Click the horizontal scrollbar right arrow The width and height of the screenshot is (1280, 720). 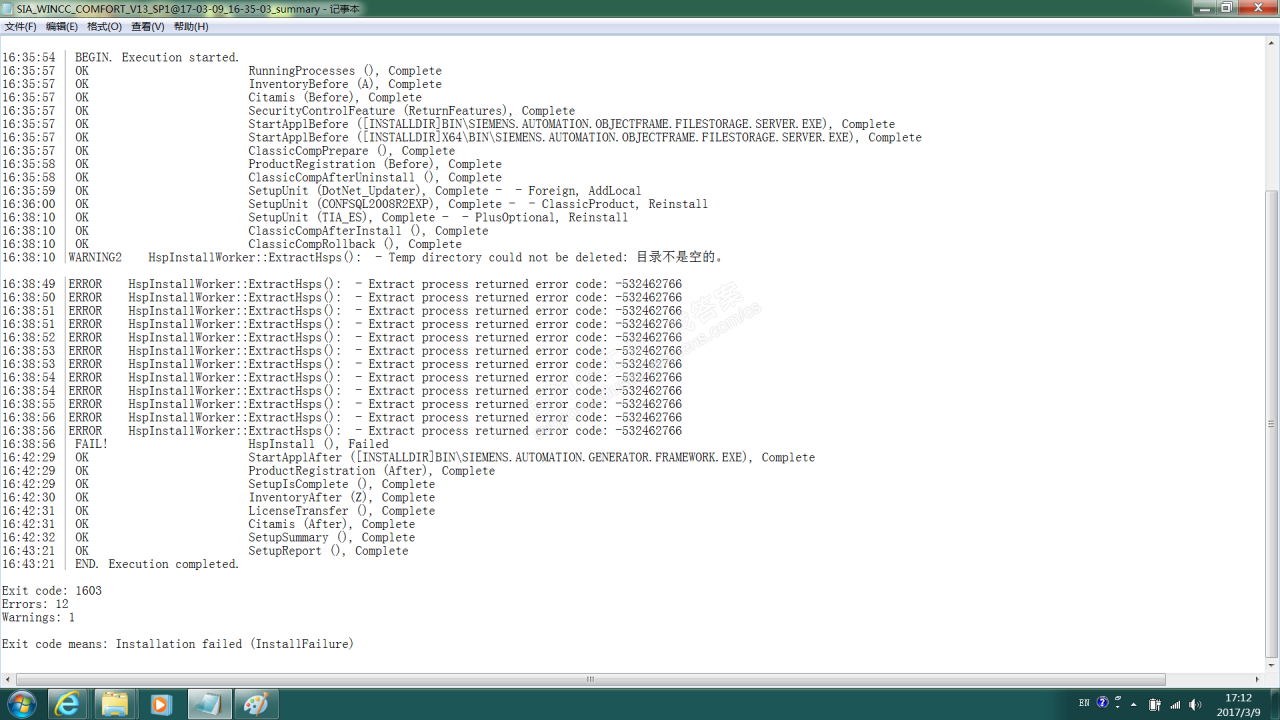click(x=1259, y=679)
